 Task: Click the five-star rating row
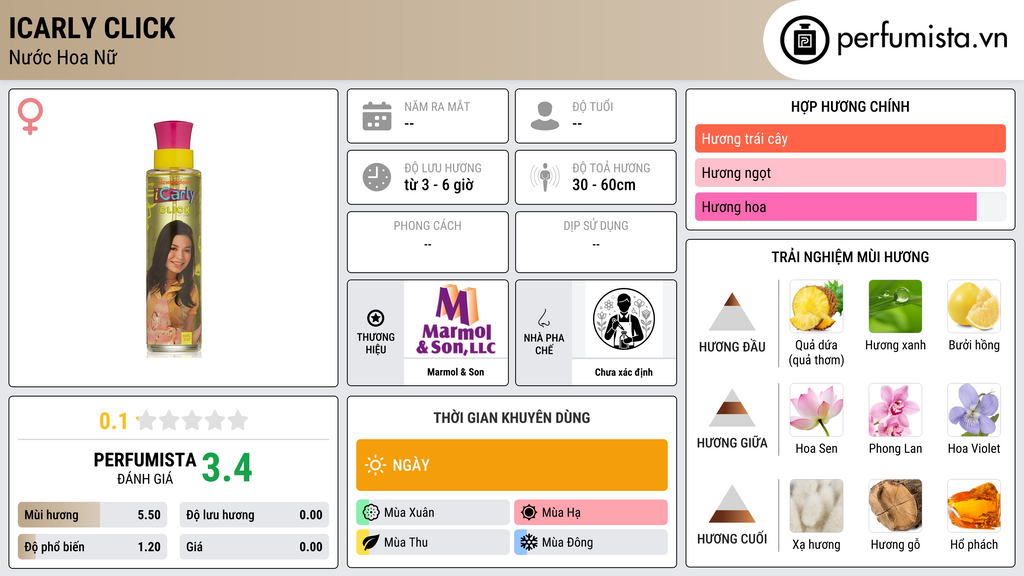click(x=192, y=420)
